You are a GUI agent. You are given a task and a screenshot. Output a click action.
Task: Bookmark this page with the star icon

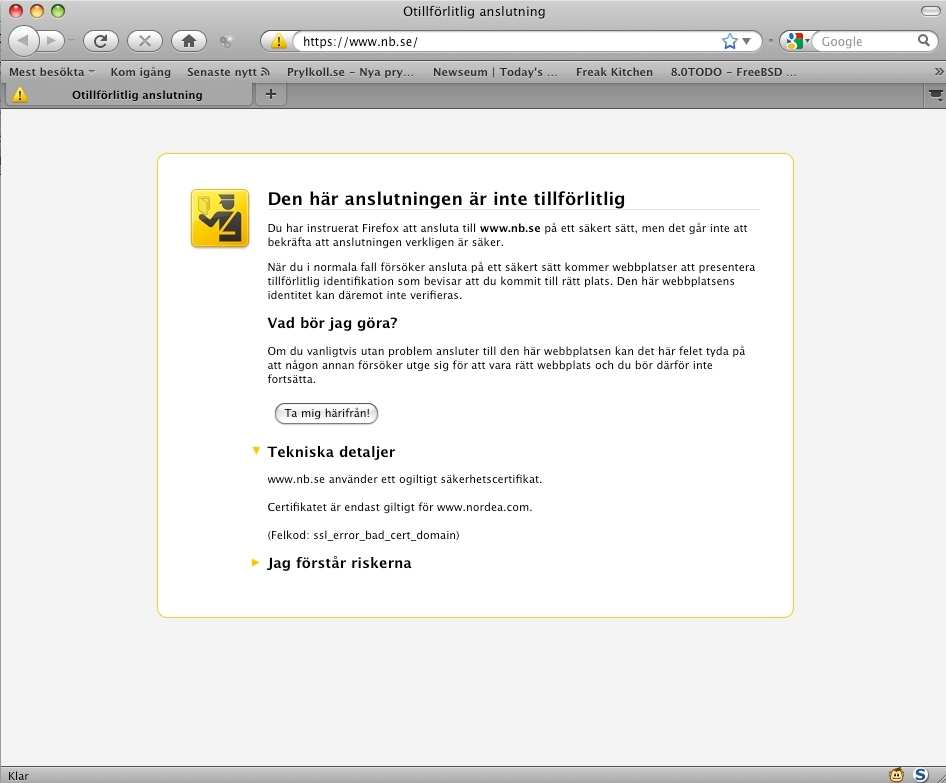click(x=729, y=41)
